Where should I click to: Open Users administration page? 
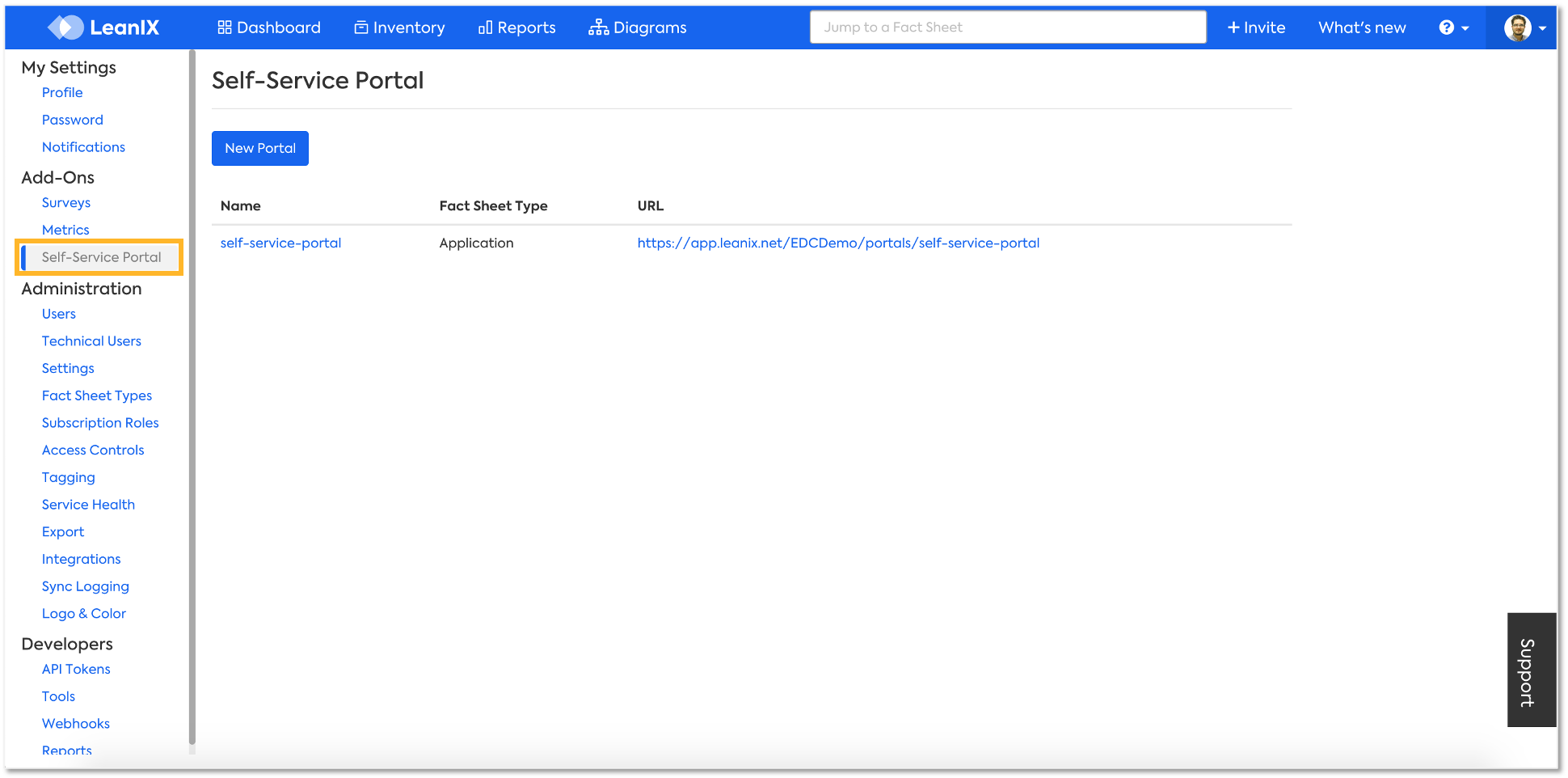click(59, 314)
